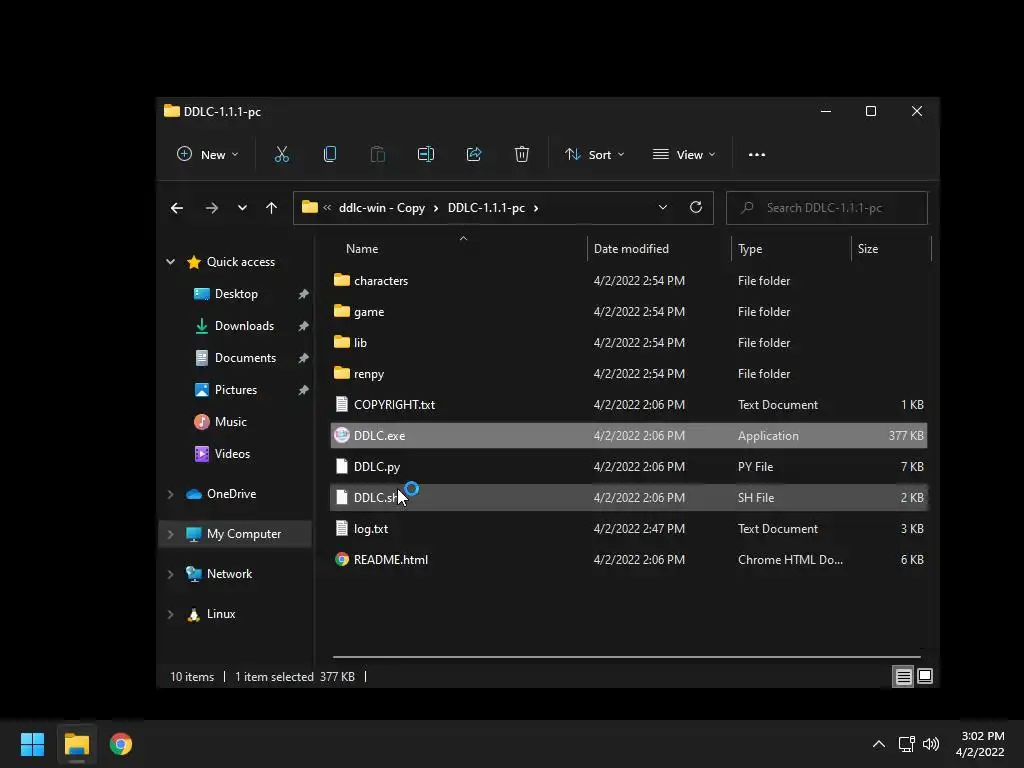
Task: Sort by Size column header
Action: pyautogui.click(x=867, y=249)
